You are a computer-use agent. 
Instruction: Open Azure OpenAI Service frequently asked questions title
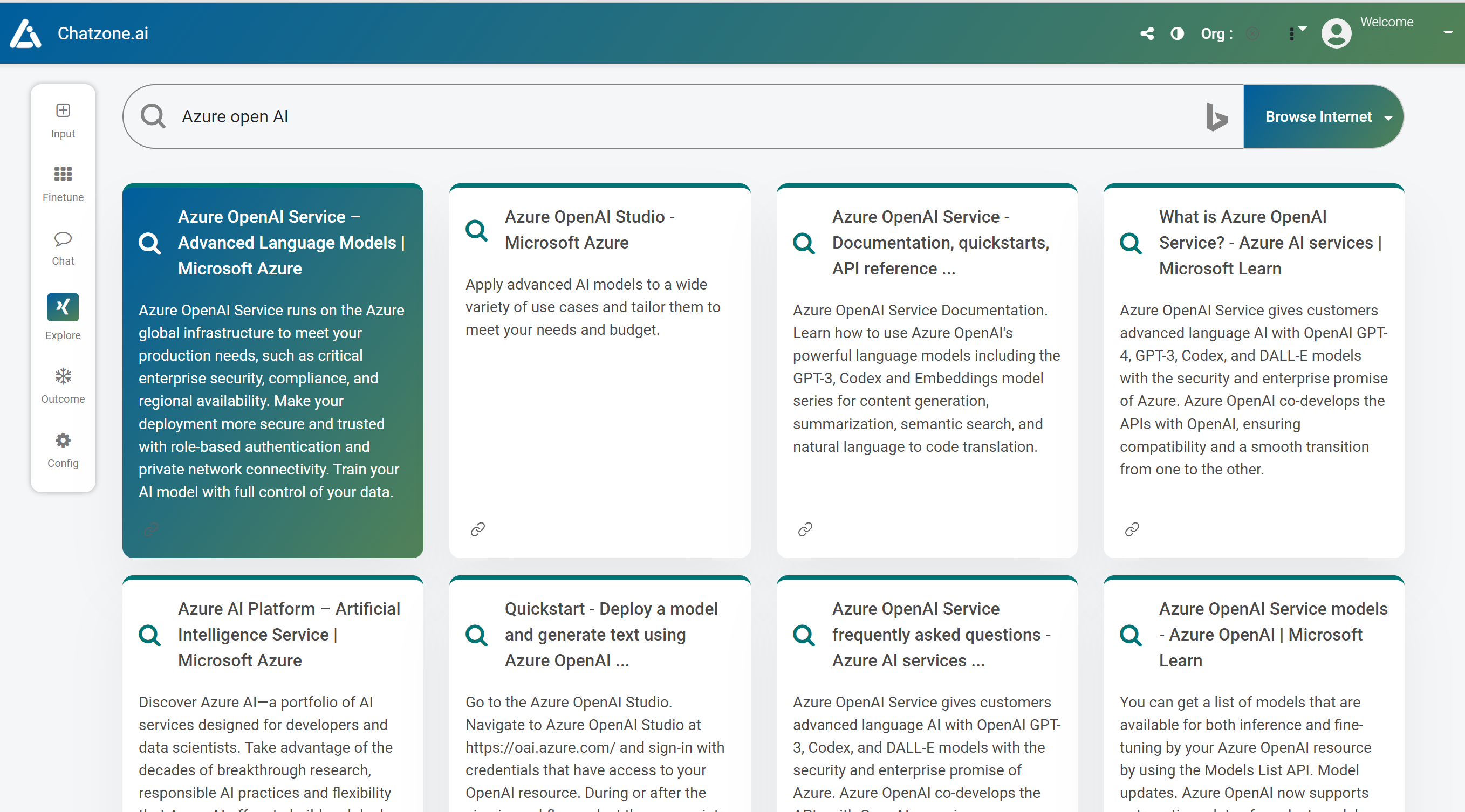tap(941, 635)
